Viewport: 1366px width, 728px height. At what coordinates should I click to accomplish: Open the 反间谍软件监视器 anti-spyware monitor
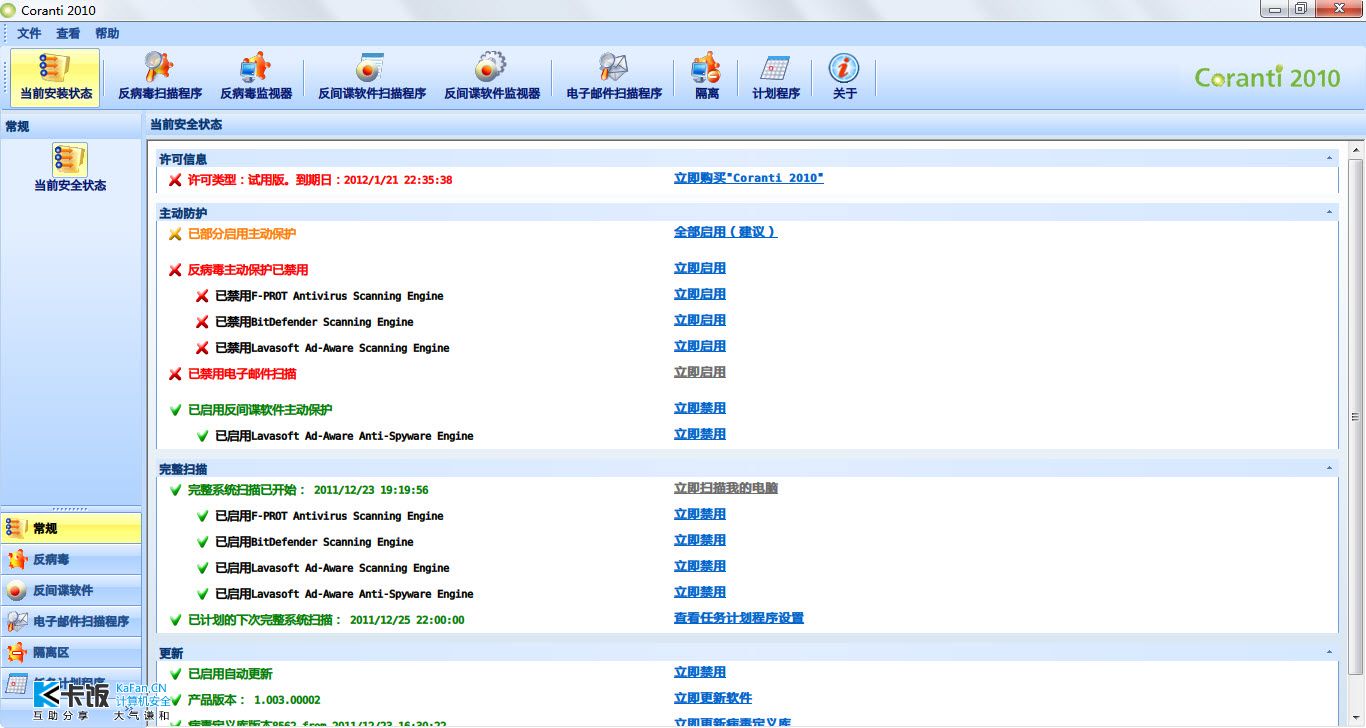pyautogui.click(x=492, y=77)
